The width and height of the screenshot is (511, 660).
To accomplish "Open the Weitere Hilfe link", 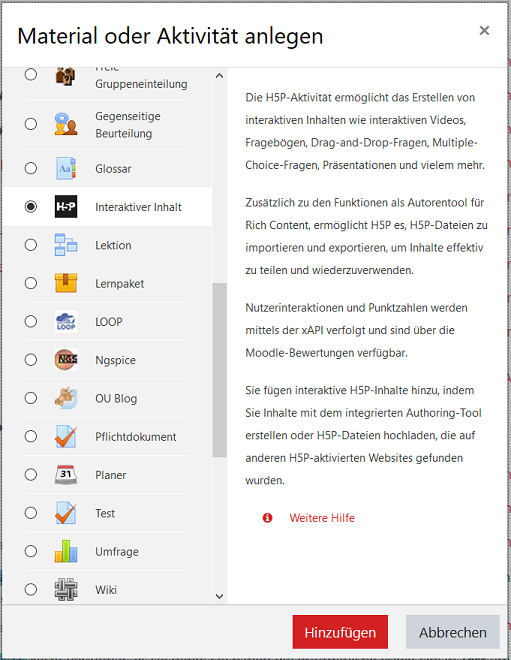I will pos(322,518).
